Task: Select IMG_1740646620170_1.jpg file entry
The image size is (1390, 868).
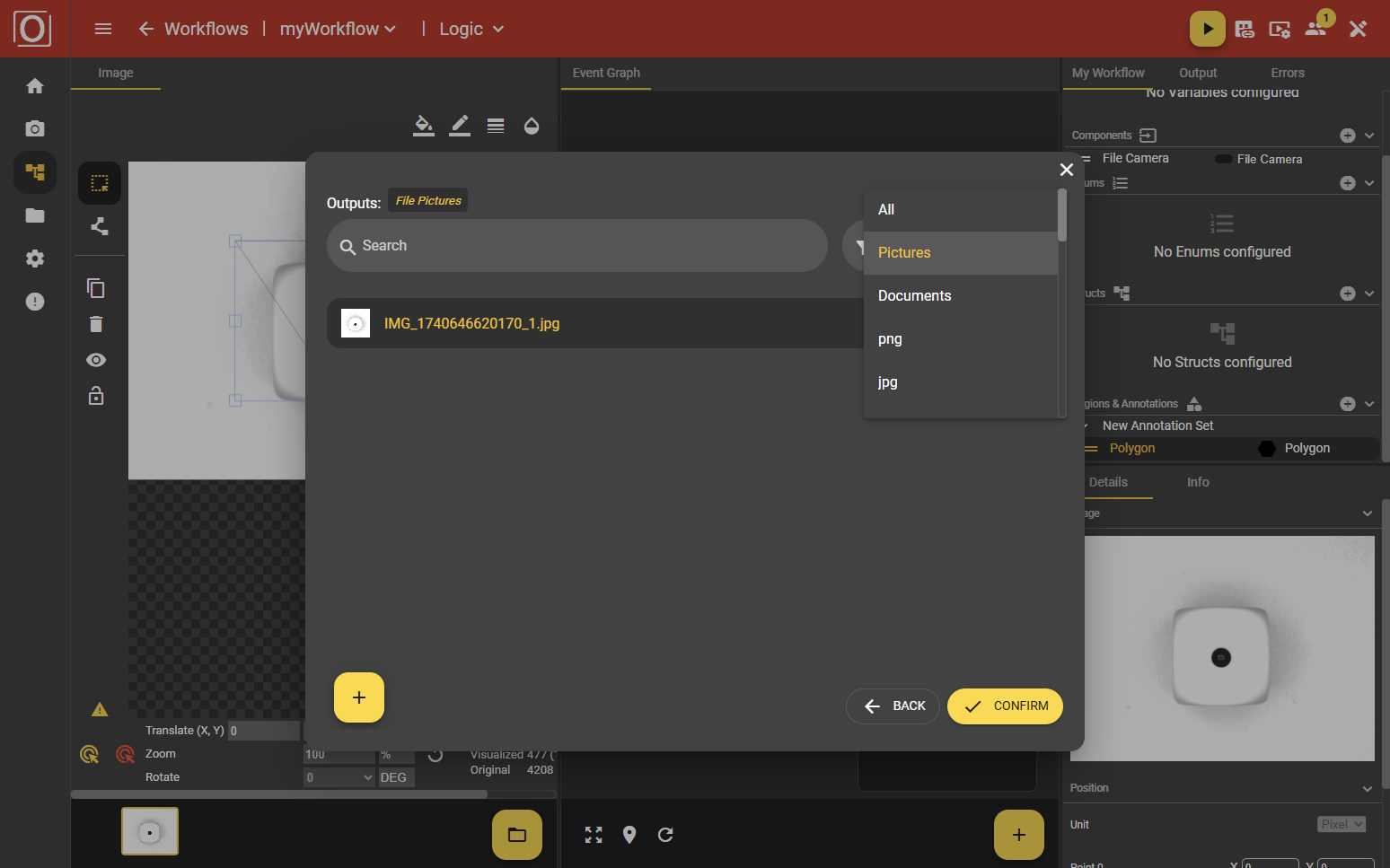Action: click(471, 323)
